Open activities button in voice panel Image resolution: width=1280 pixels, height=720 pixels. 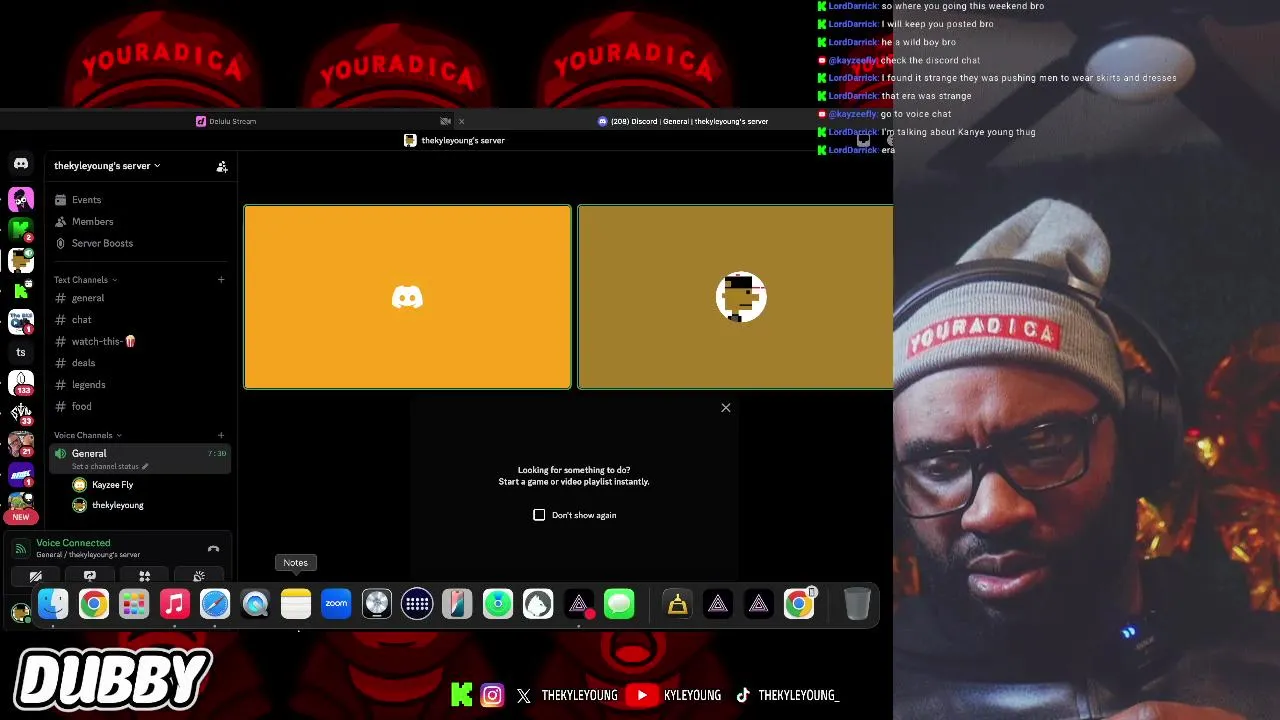(145, 577)
